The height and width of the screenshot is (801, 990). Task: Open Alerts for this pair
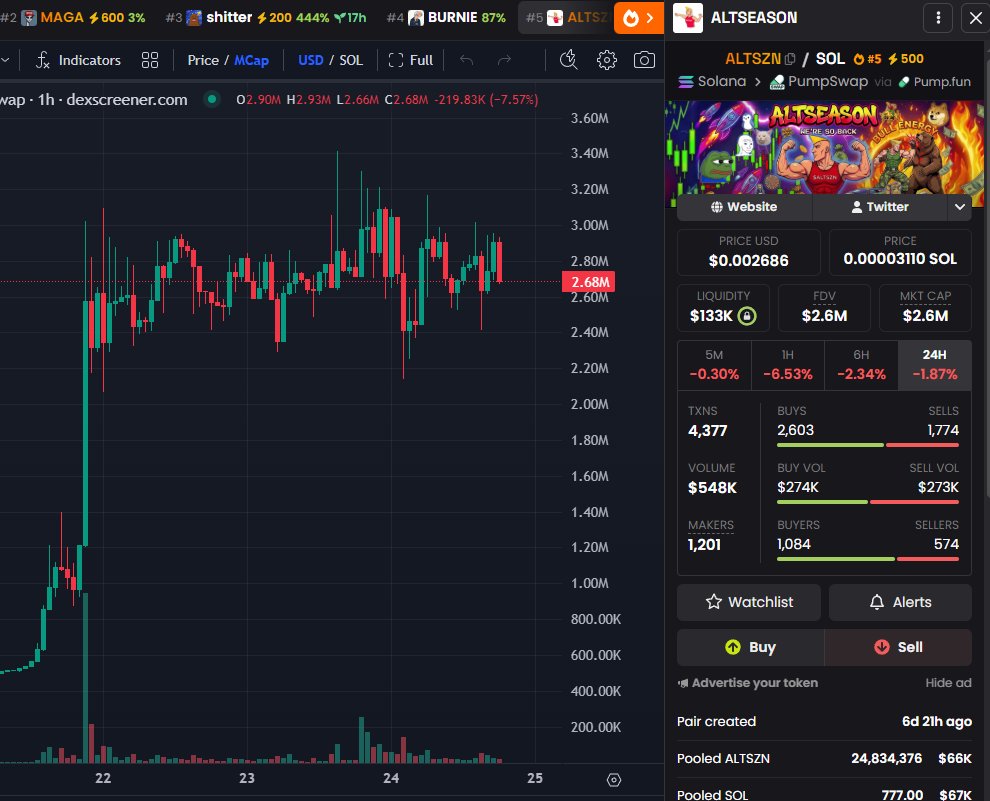pos(900,602)
